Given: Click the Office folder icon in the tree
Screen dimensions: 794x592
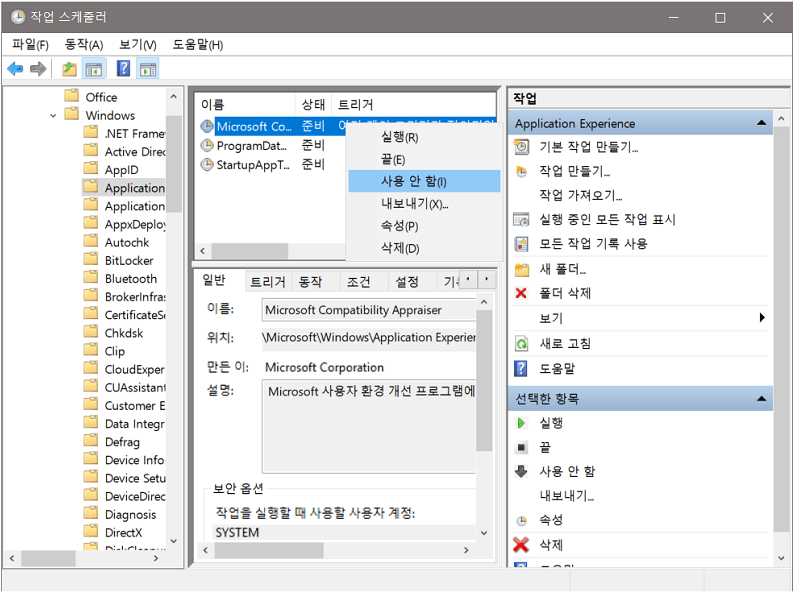Looking at the screenshot, I should coord(72,95).
